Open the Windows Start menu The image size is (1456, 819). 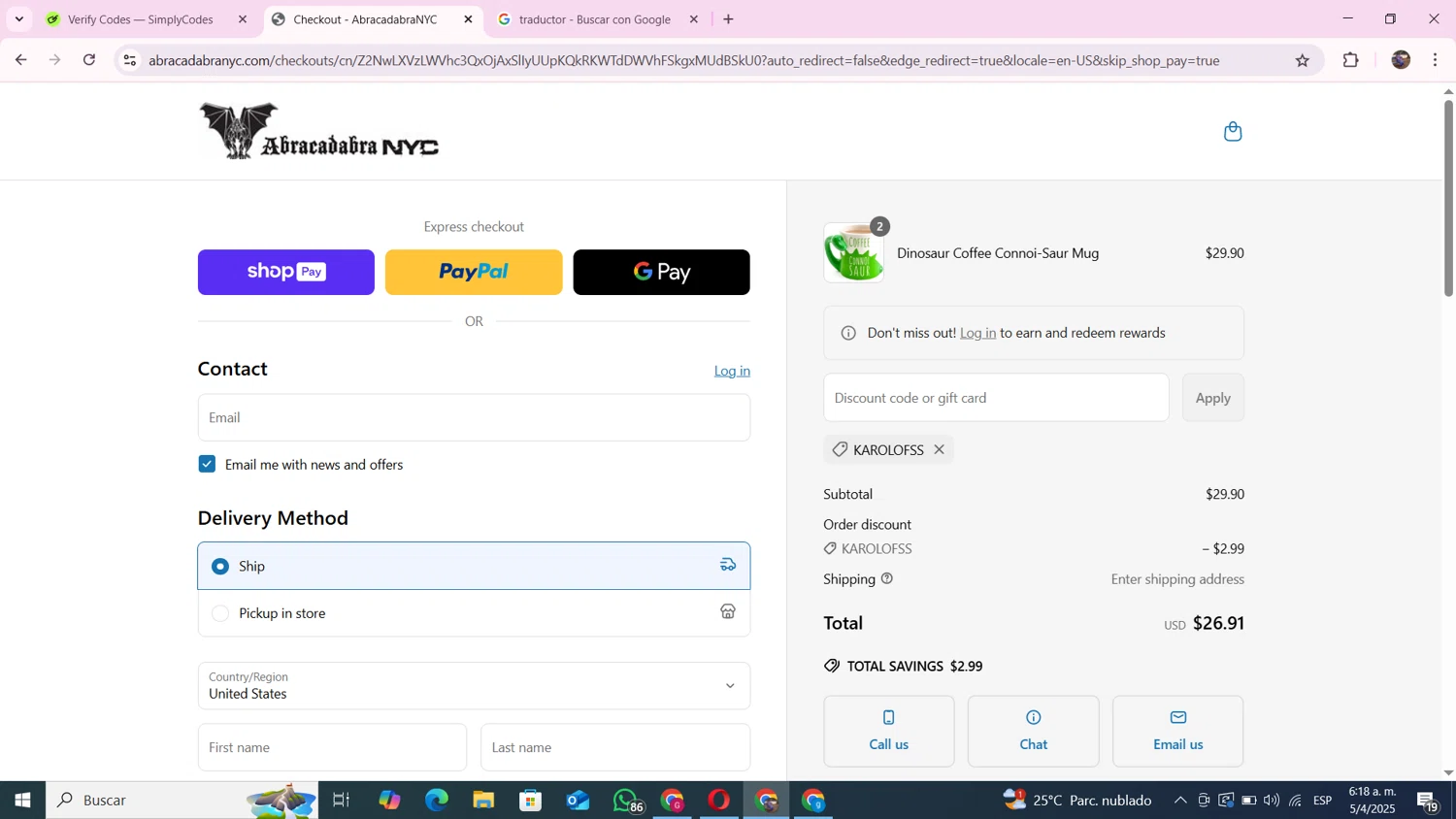point(22,801)
